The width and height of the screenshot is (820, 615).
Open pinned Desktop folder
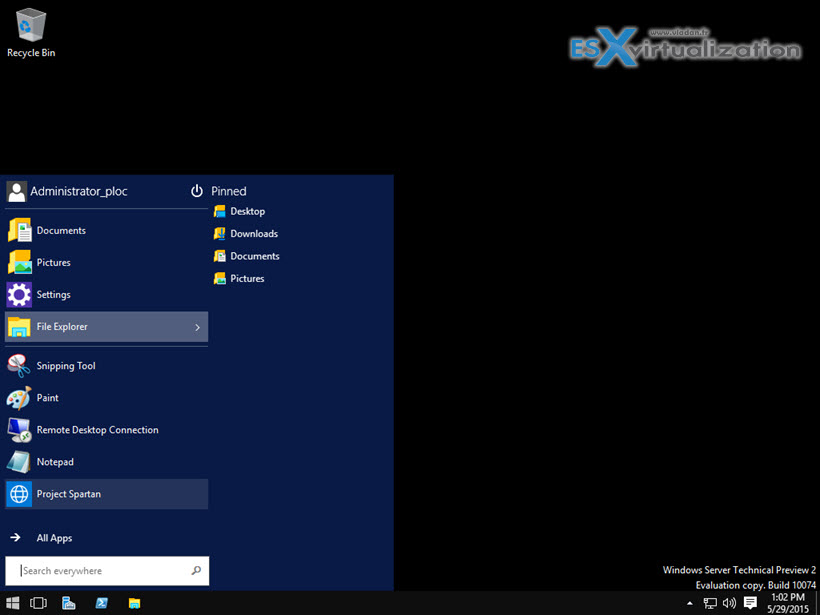tap(240, 211)
